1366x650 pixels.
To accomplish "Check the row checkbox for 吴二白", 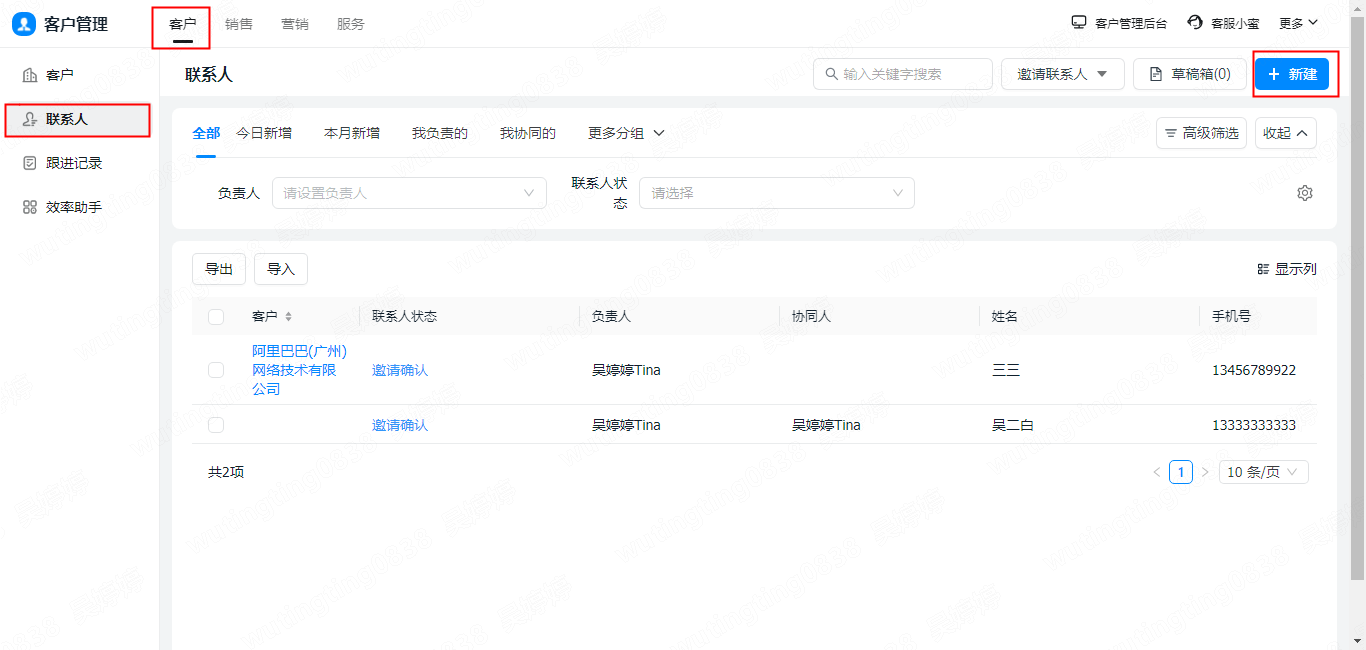I will pos(216,425).
